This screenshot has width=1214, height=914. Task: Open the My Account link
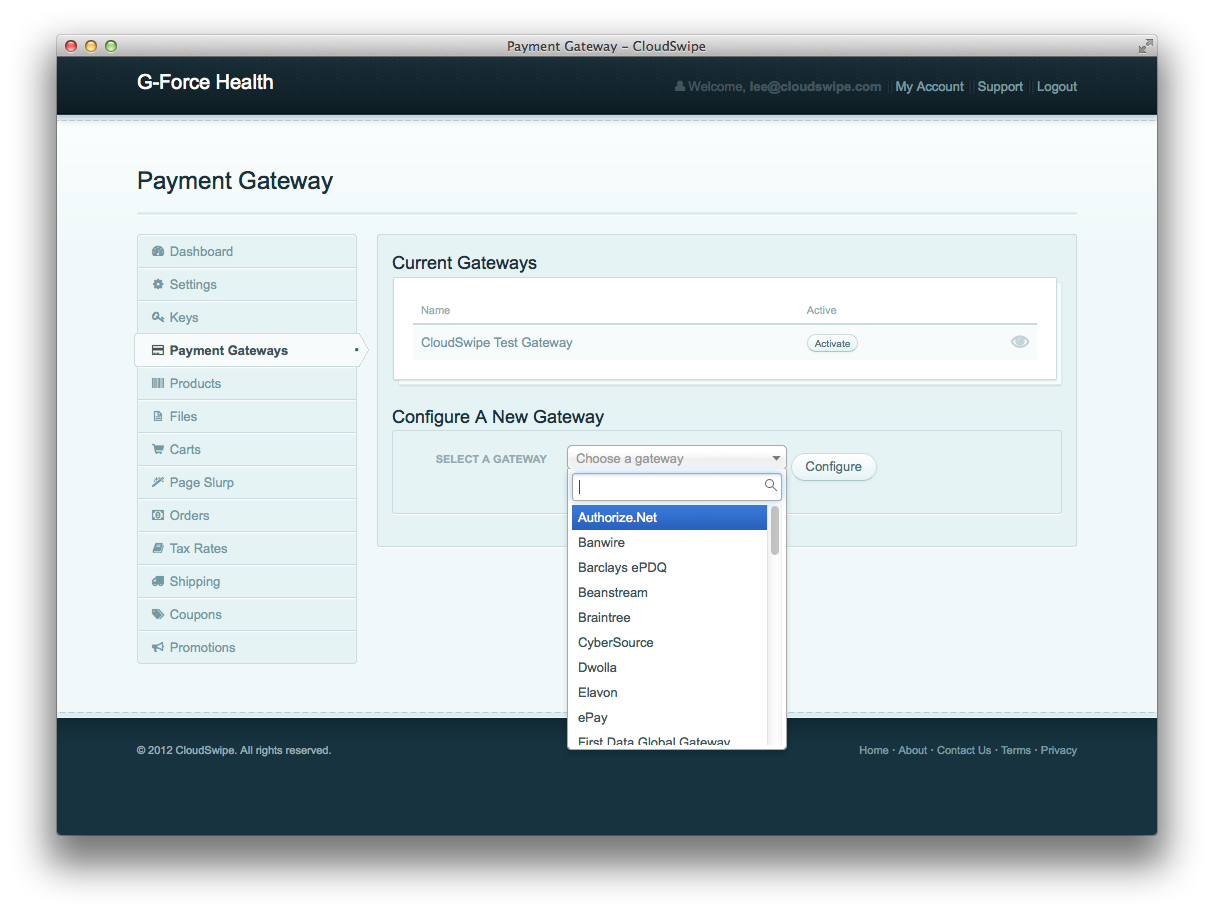[x=929, y=87]
